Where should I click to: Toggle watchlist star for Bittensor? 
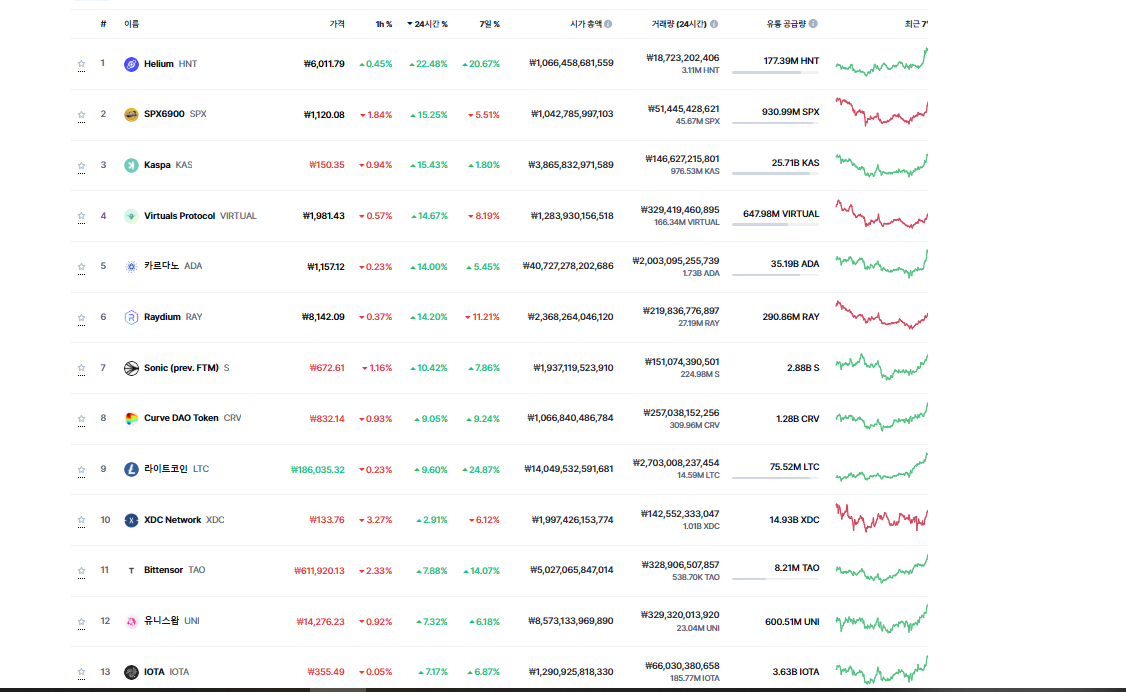coord(81,571)
